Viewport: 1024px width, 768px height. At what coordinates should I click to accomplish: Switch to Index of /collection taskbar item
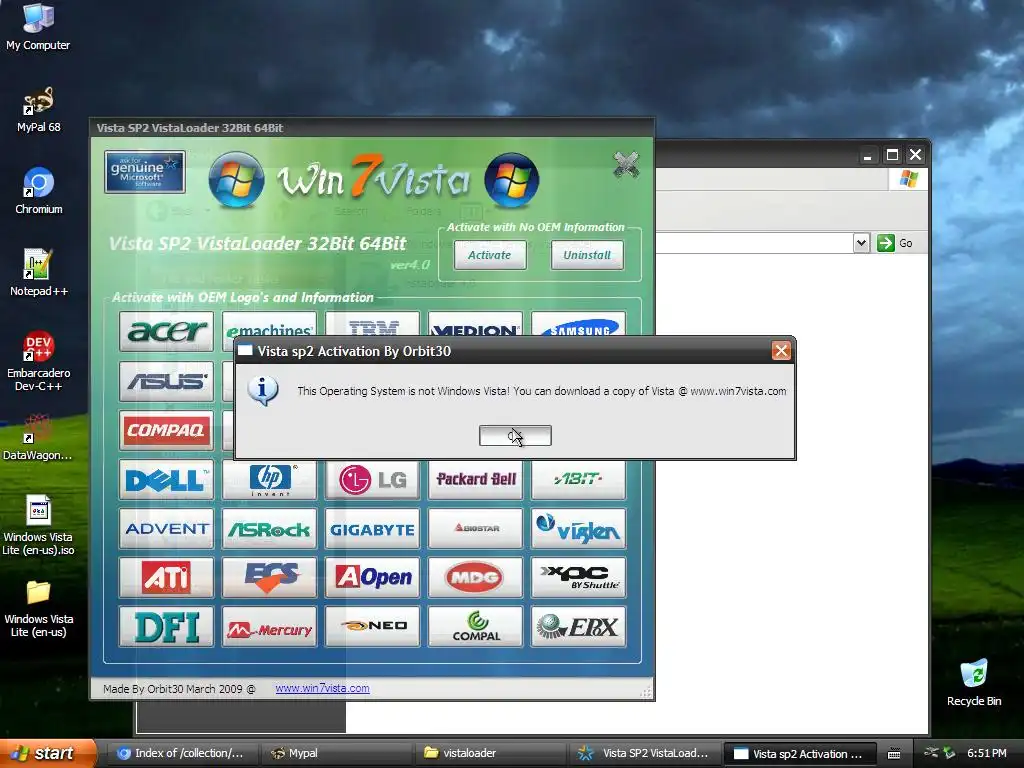181,753
